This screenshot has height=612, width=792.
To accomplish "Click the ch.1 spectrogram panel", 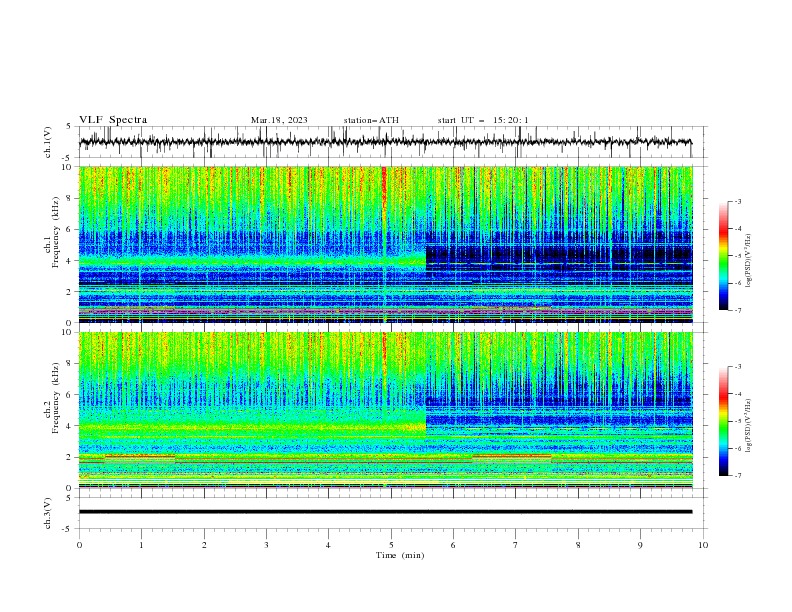I will coord(385,244).
